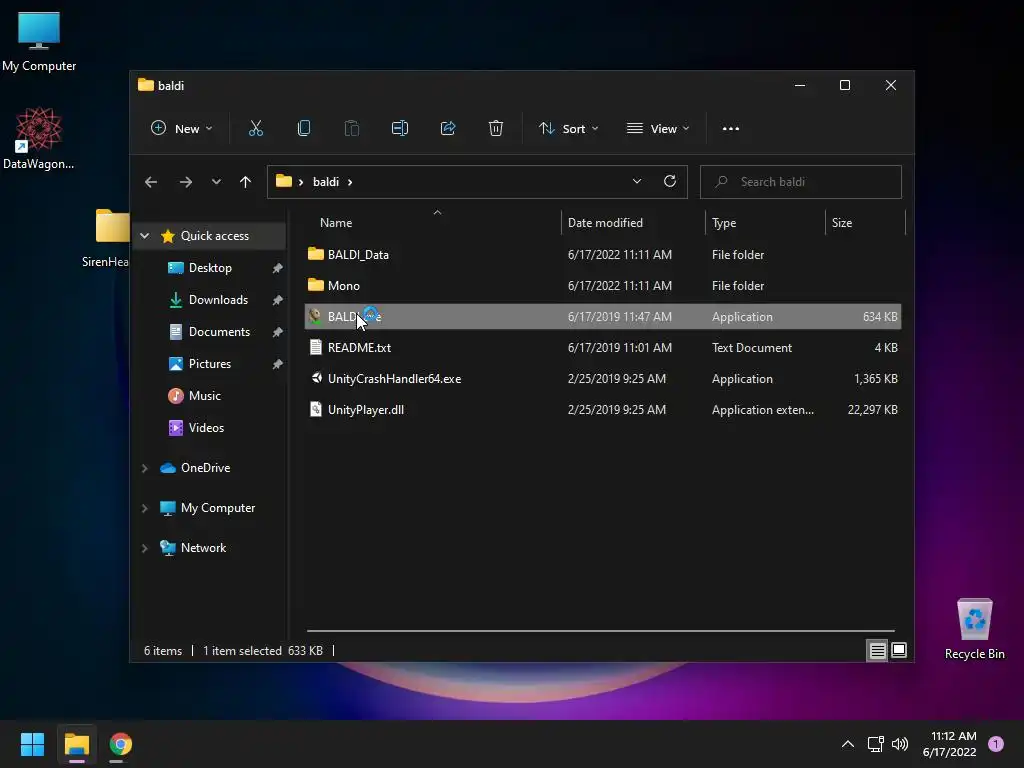The width and height of the screenshot is (1024, 768).
Task: Expand the address bar history dropdown
Action: (637, 182)
